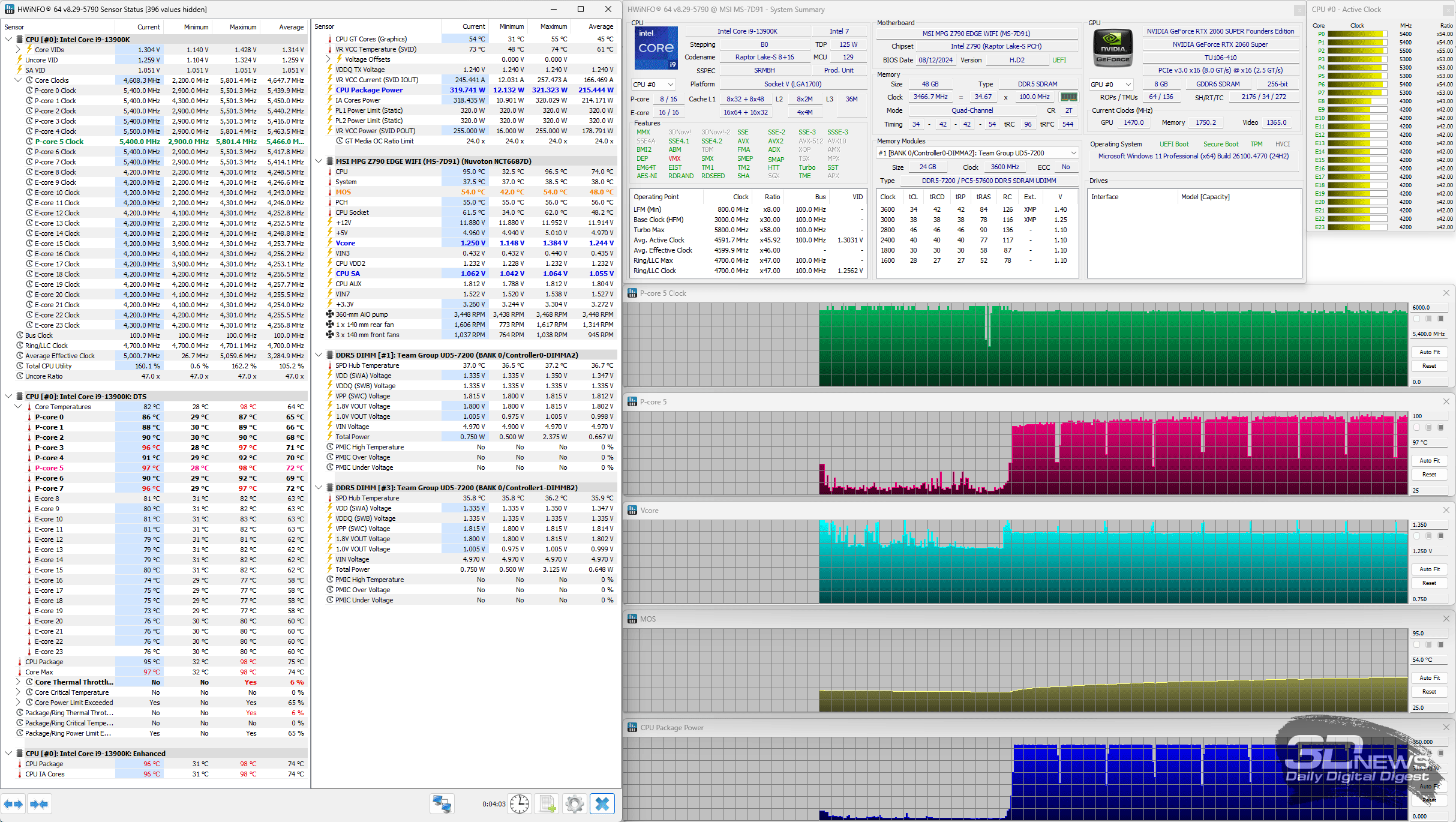Click first color box in P-core 5 Clock graph
This screenshot has width=1456, height=822.
click(x=1417, y=319)
